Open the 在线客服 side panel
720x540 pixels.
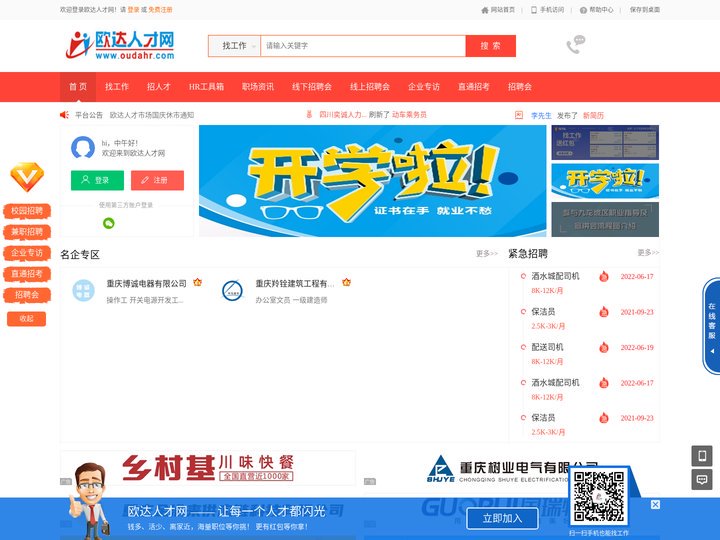pos(711,326)
